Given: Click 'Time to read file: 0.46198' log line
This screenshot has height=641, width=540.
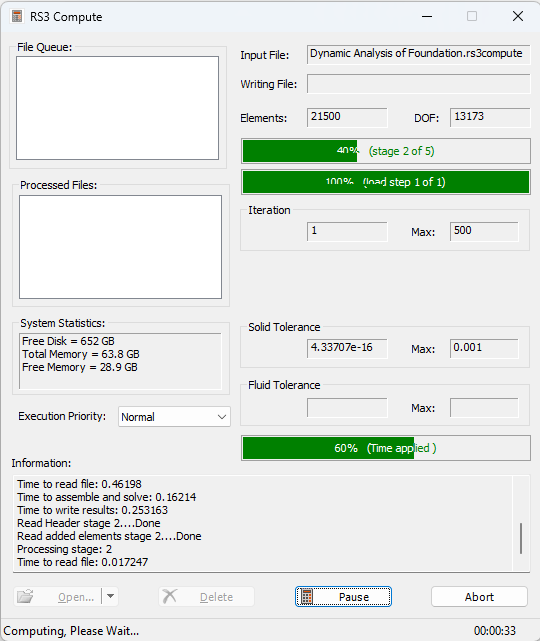Looking at the screenshot, I should point(79,484).
